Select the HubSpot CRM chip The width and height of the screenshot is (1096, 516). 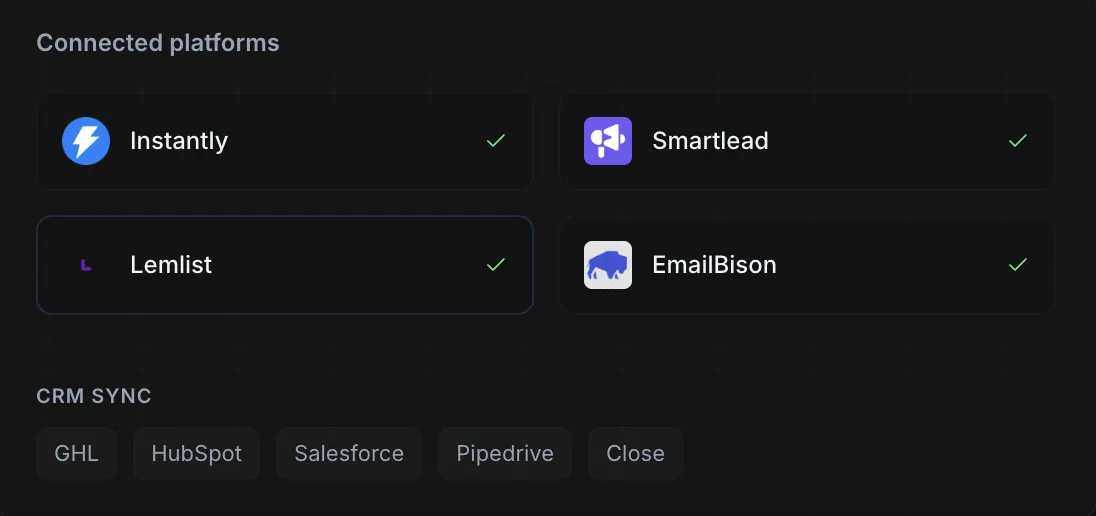click(197, 454)
